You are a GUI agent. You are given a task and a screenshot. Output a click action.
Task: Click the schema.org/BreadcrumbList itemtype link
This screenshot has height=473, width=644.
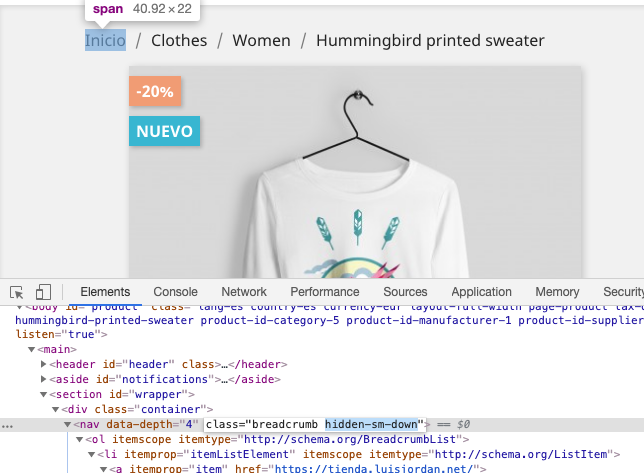(x=350, y=439)
